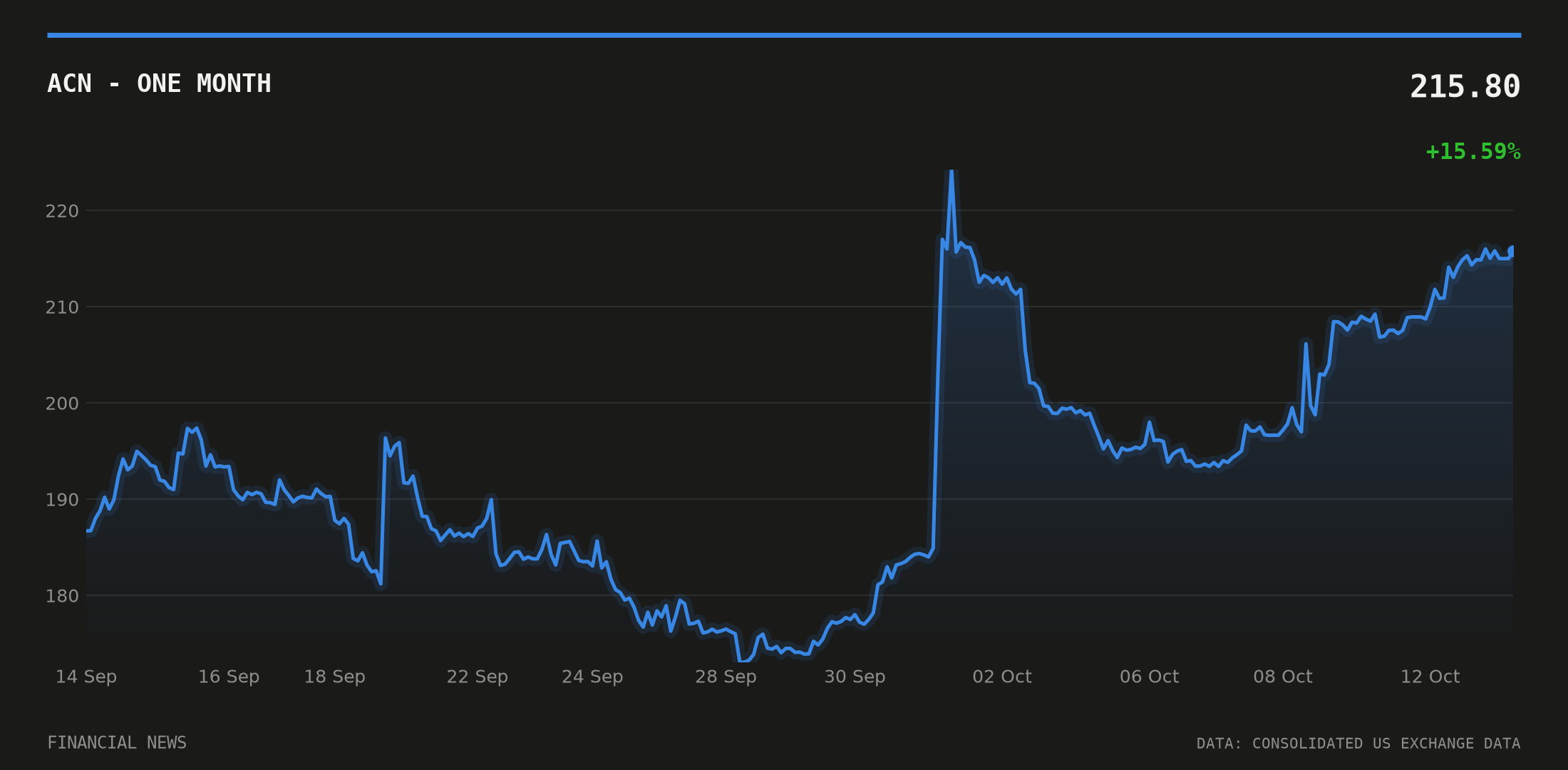1568x770 pixels.
Task: Click the 14 Sep date label
Action: point(86,677)
